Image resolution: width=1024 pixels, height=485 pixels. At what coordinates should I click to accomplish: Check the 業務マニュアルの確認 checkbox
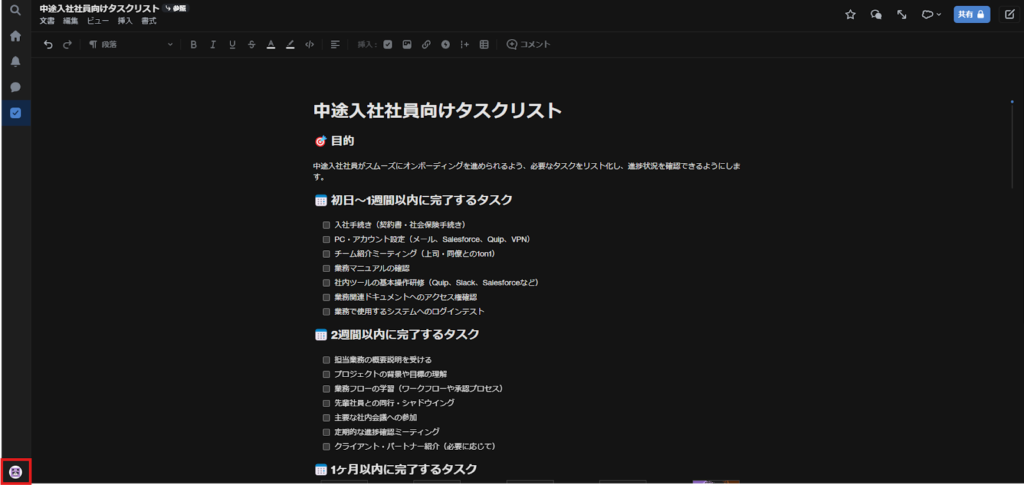coord(326,268)
